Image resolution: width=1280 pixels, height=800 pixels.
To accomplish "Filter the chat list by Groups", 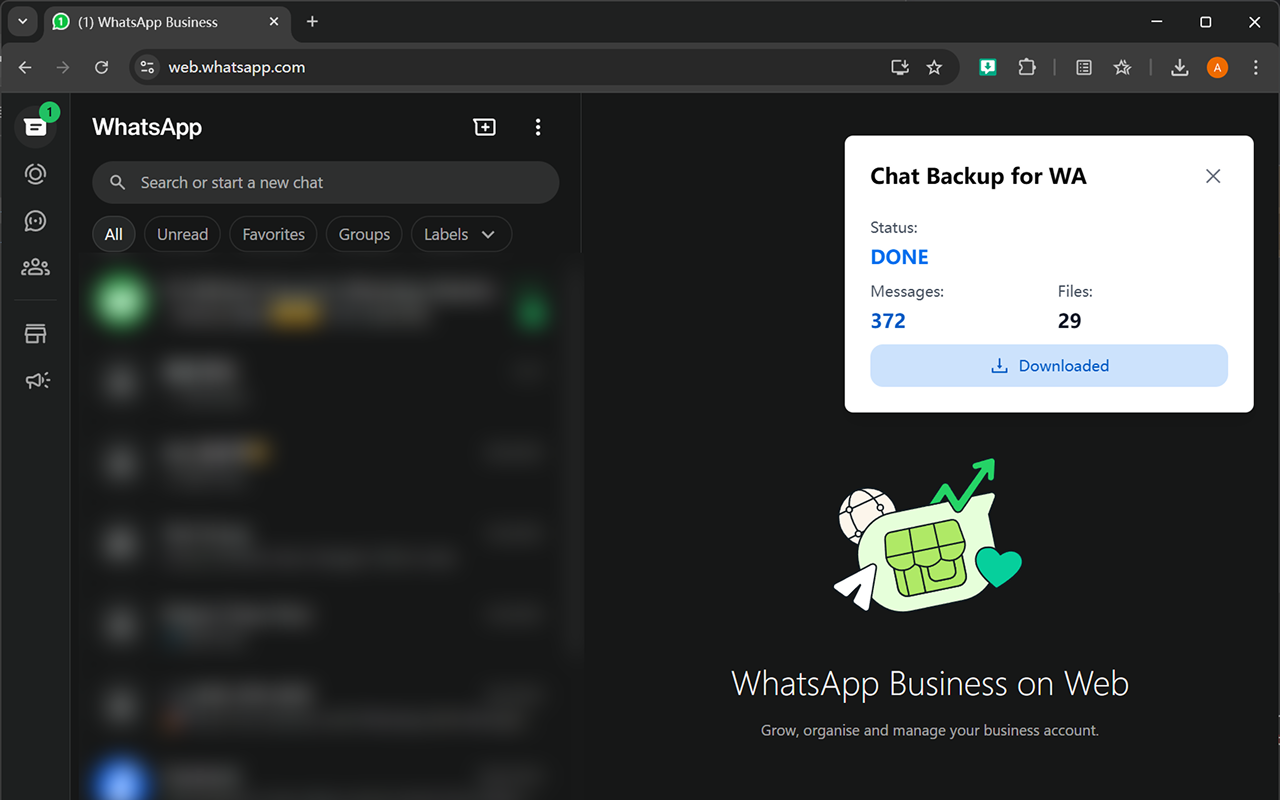I will (x=363, y=233).
